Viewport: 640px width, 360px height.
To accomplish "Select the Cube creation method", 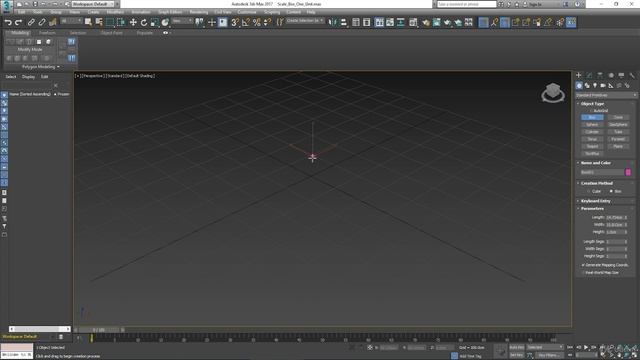I will [589, 191].
